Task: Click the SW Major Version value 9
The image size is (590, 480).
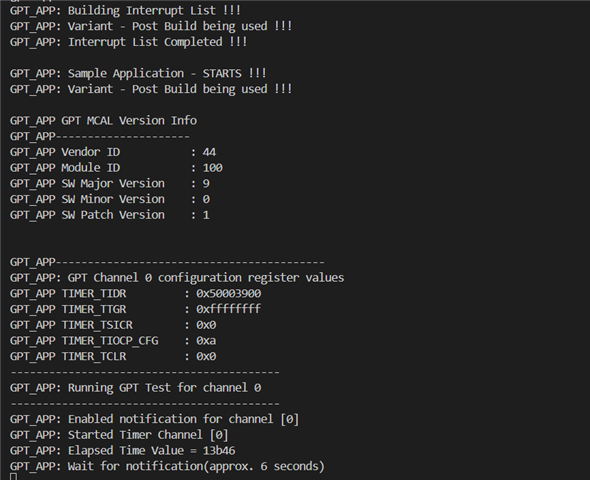Action: pos(206,184)
